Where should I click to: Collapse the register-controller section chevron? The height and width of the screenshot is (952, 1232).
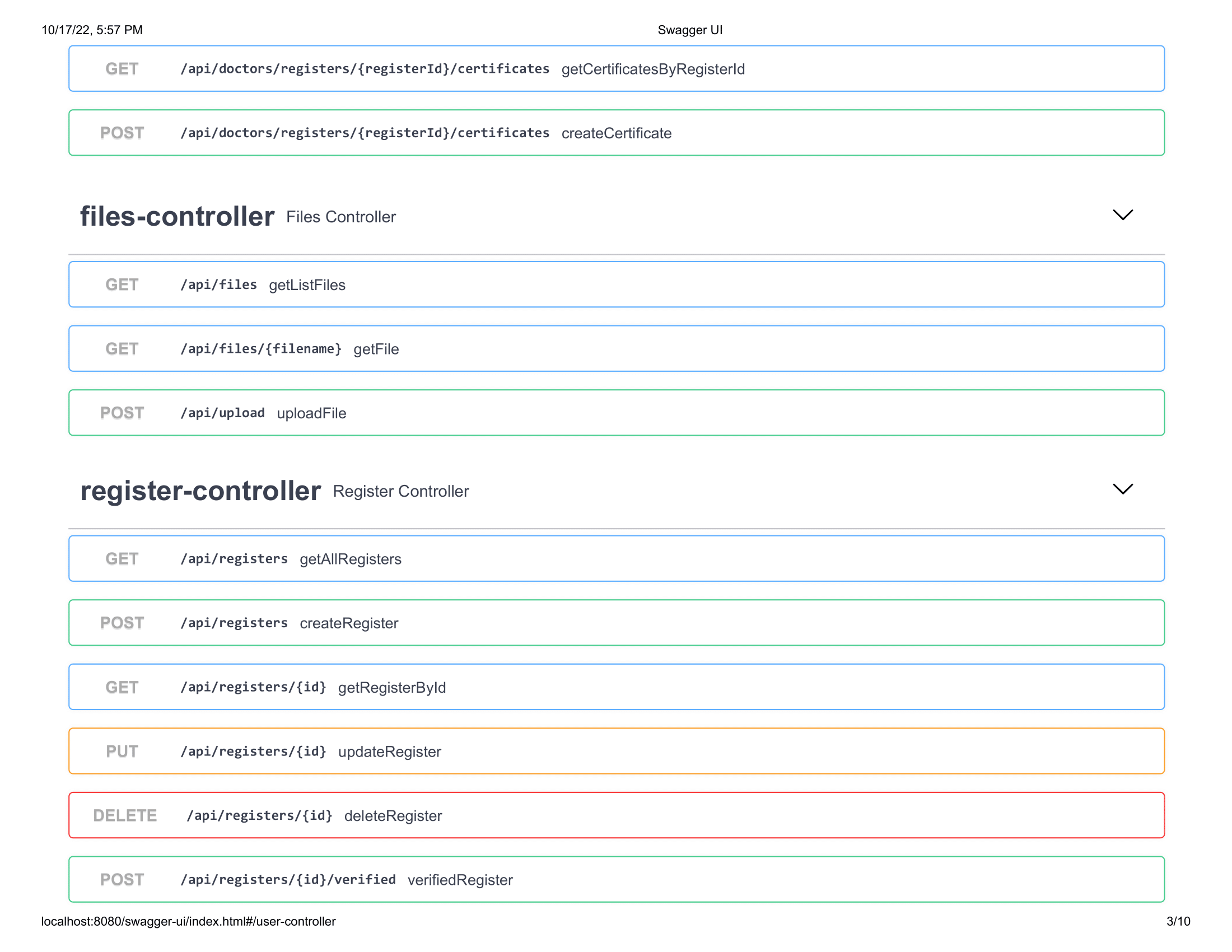pos(1123,489)
